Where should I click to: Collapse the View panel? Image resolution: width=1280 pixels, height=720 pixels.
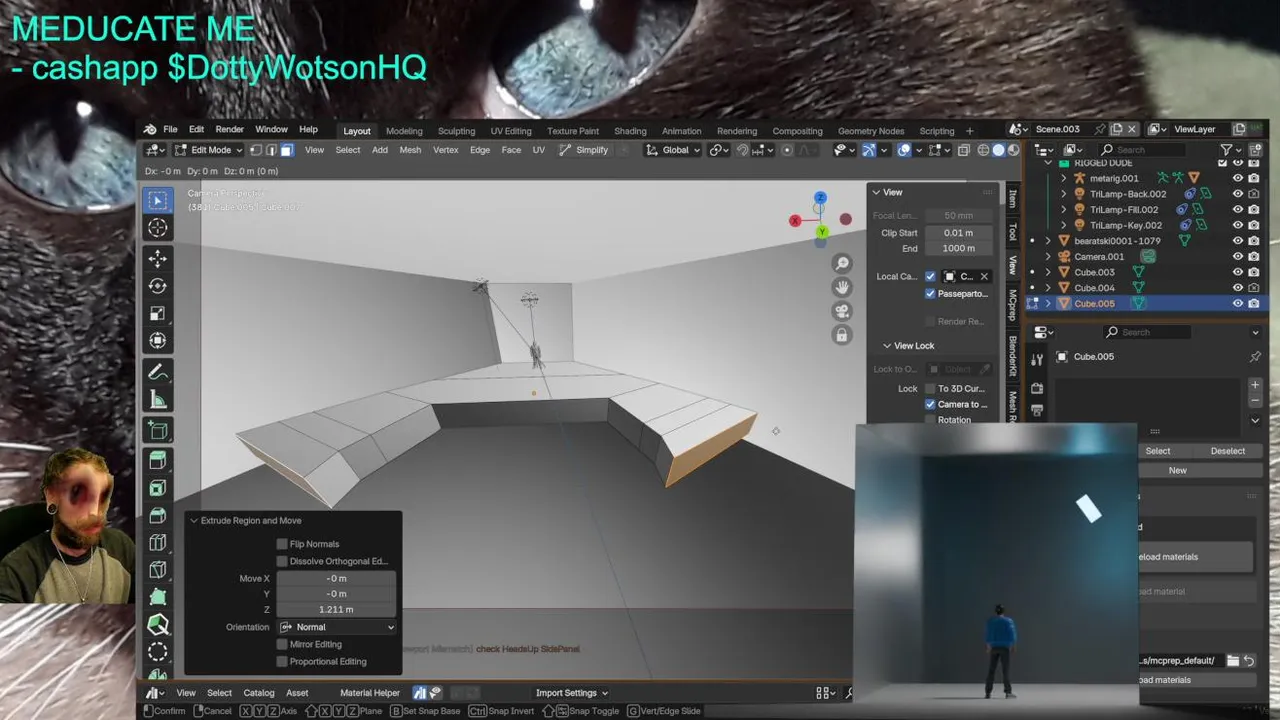coord(876,192)
